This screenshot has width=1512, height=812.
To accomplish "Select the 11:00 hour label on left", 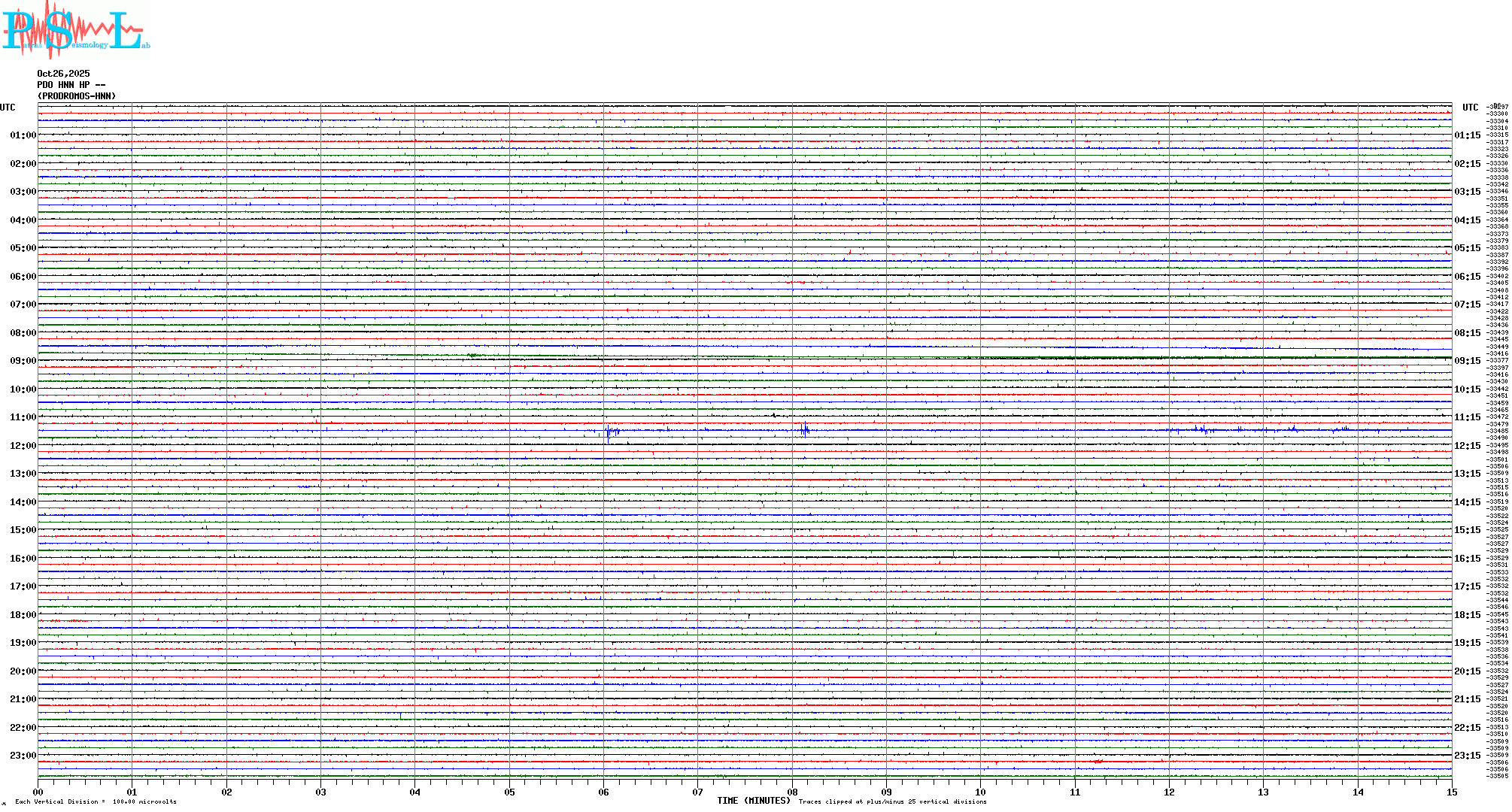I will pyautogui.click(x=23, y=417).
